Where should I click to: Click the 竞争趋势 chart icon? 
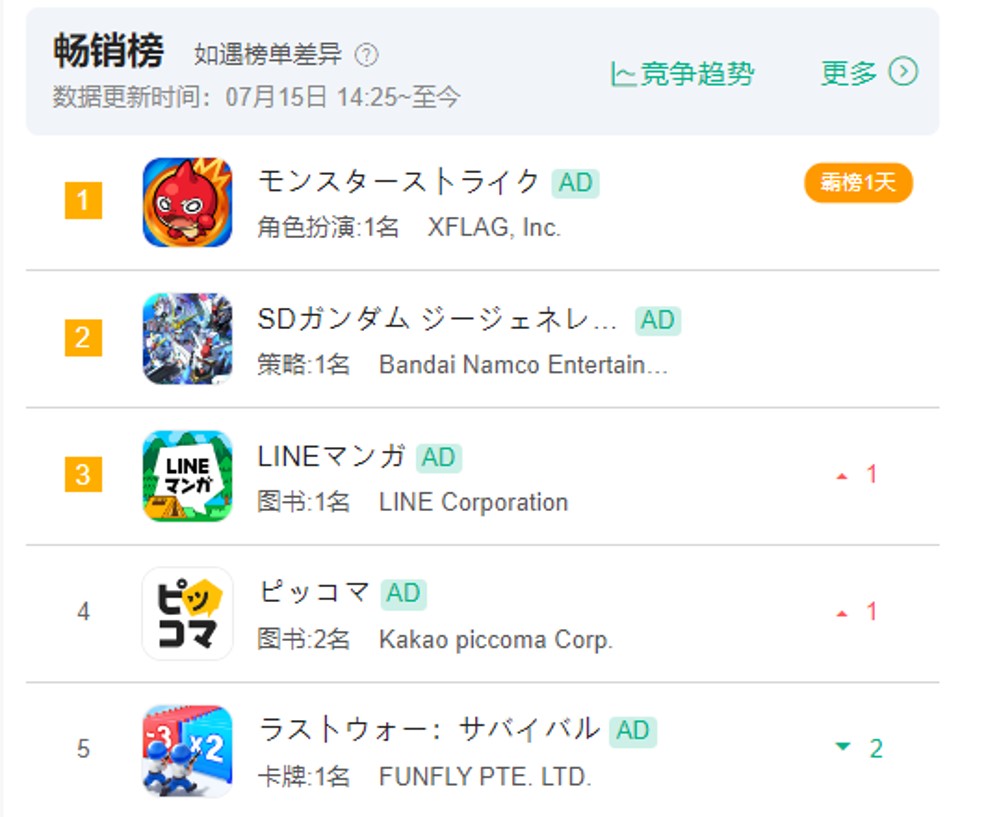coord(623,74)
